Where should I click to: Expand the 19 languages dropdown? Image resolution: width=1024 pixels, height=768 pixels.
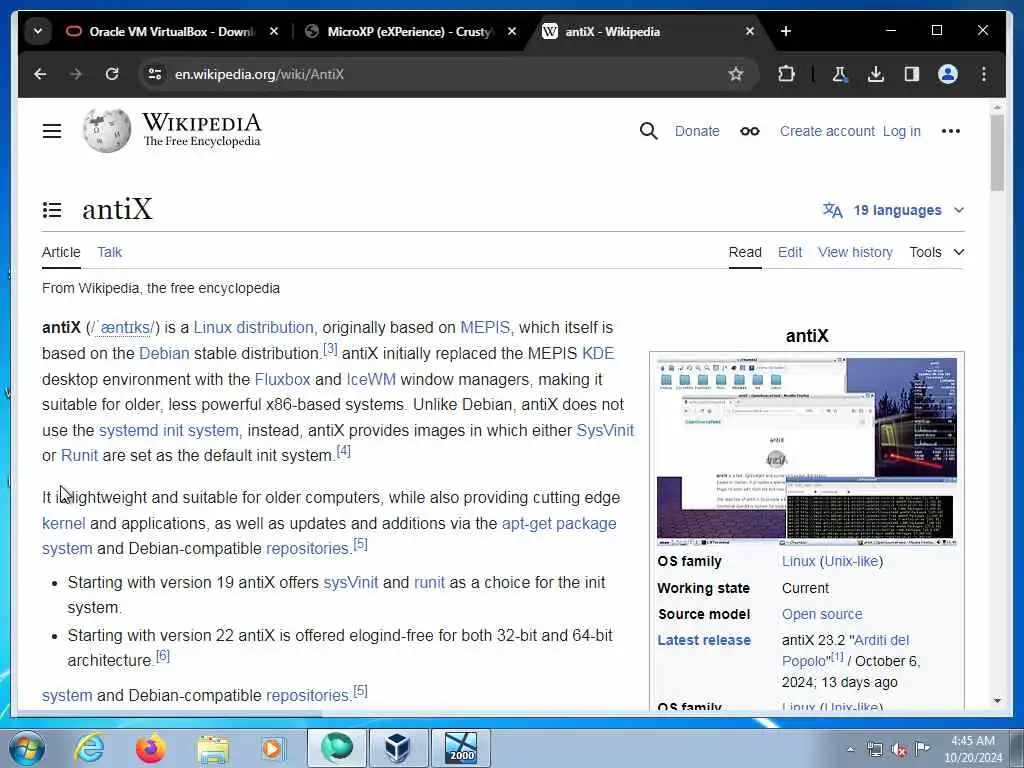[893, 210]
